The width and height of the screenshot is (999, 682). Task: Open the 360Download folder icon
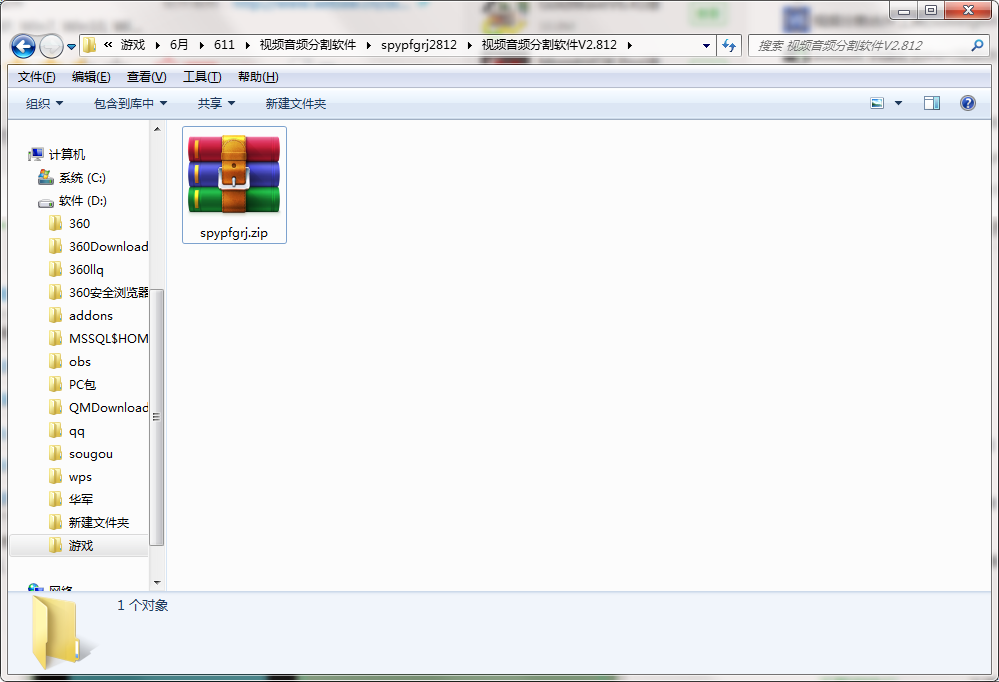pos(55,247)
